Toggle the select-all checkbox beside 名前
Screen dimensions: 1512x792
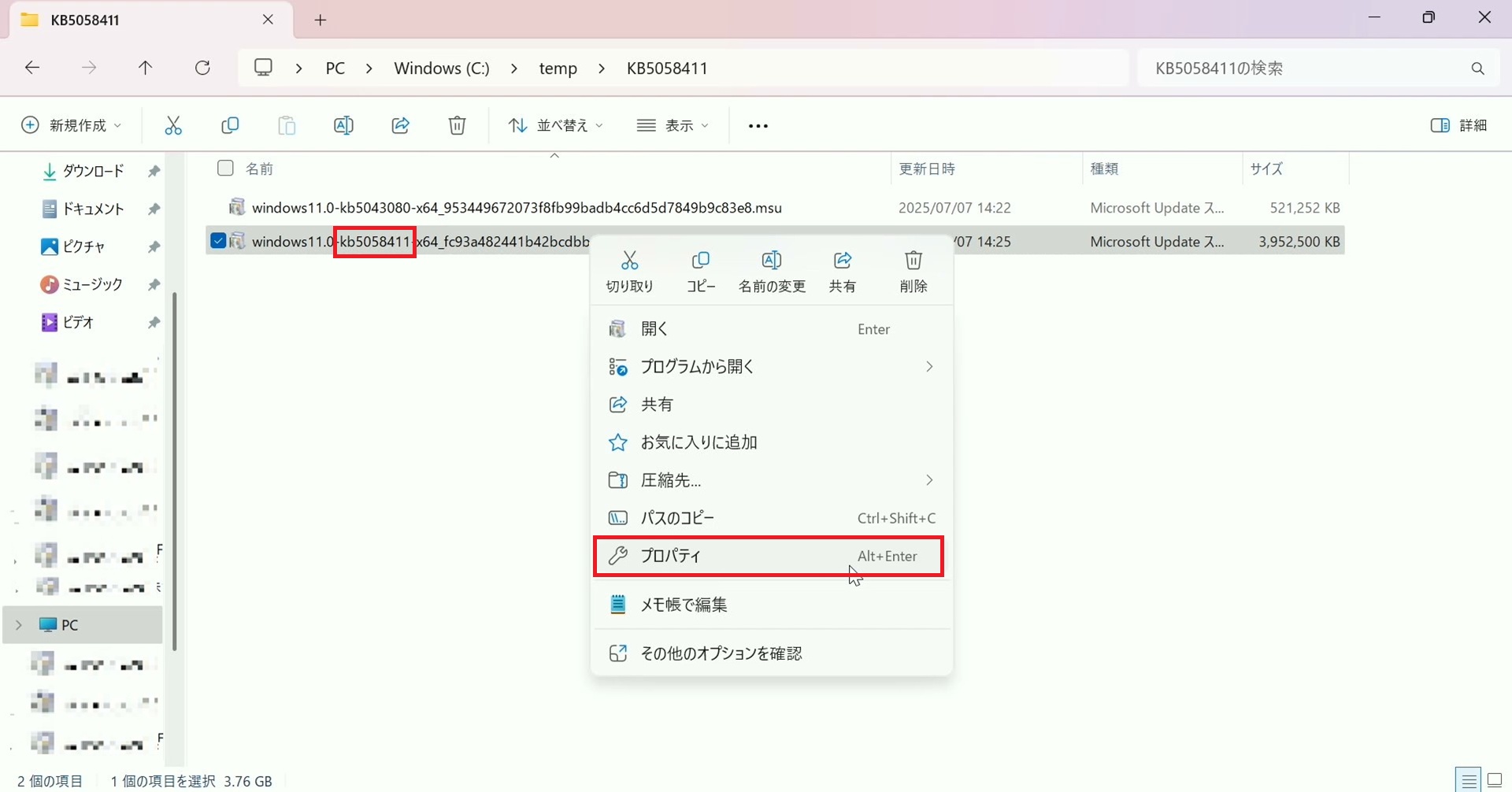[x=225, y=168]
